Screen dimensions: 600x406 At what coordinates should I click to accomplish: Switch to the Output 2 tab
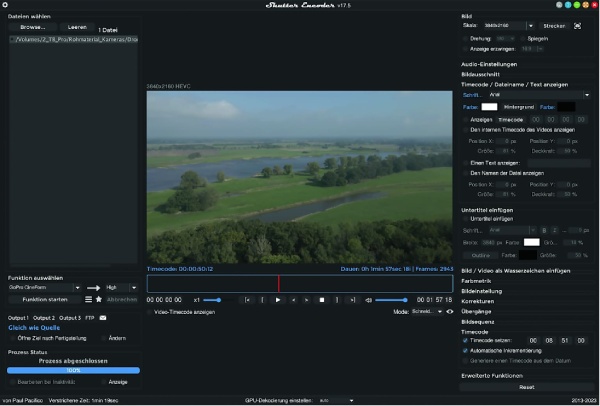coord(44,318)
